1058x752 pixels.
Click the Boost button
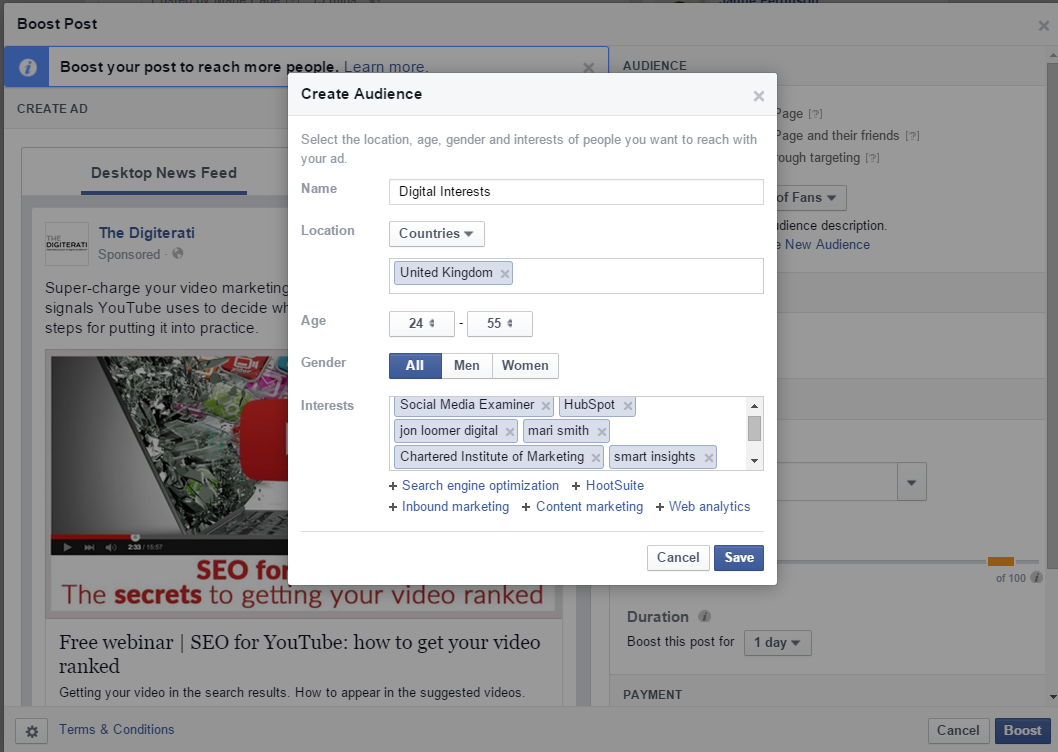pos(1022,730)
